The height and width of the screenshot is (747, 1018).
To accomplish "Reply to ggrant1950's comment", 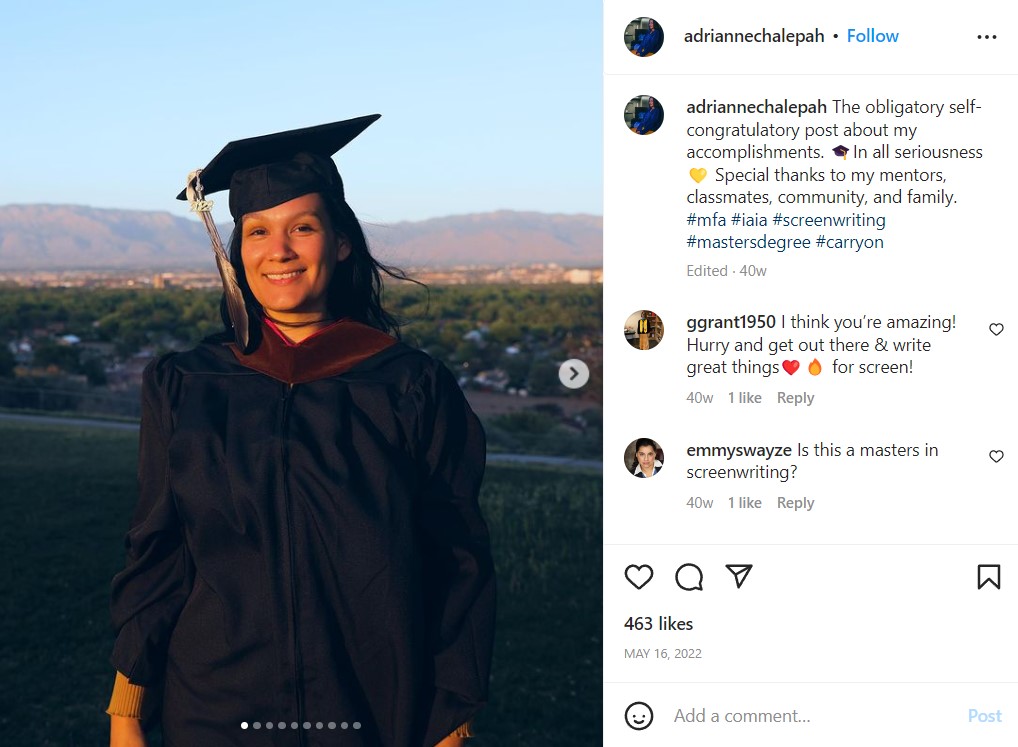I will click(795, 397).
